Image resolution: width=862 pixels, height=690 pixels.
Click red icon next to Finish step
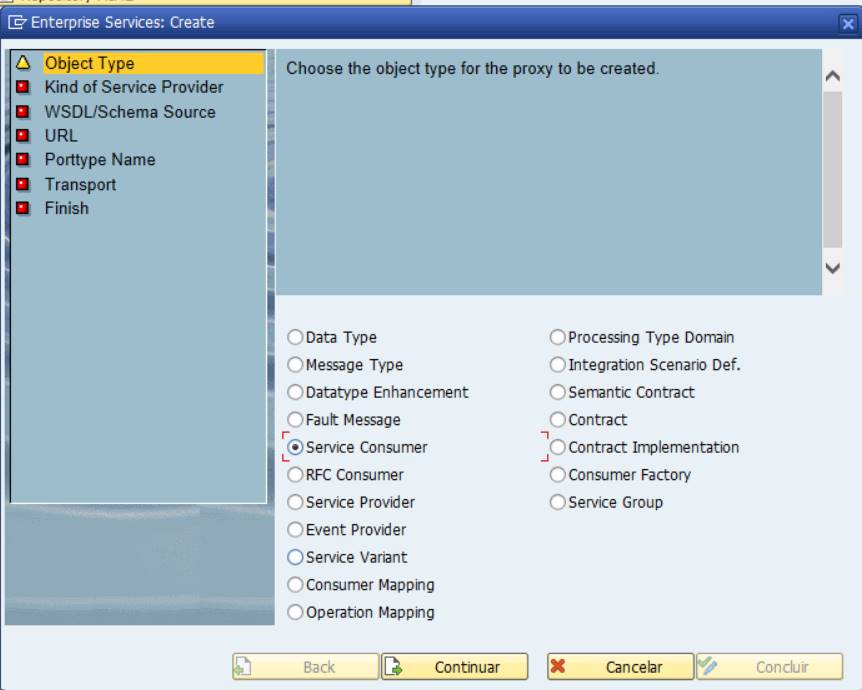pyautogui.click(x=23, y=209)
